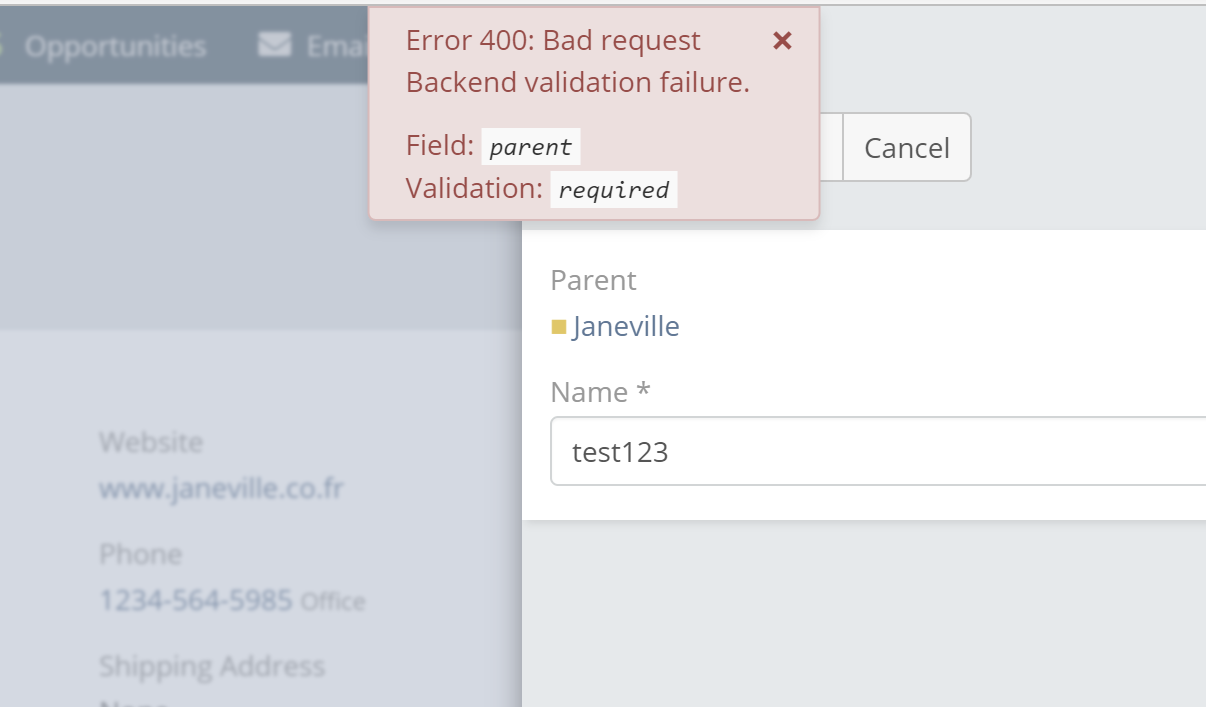
Task: Visit the www.janeville.co.fr website link
Action: [220, 489]
